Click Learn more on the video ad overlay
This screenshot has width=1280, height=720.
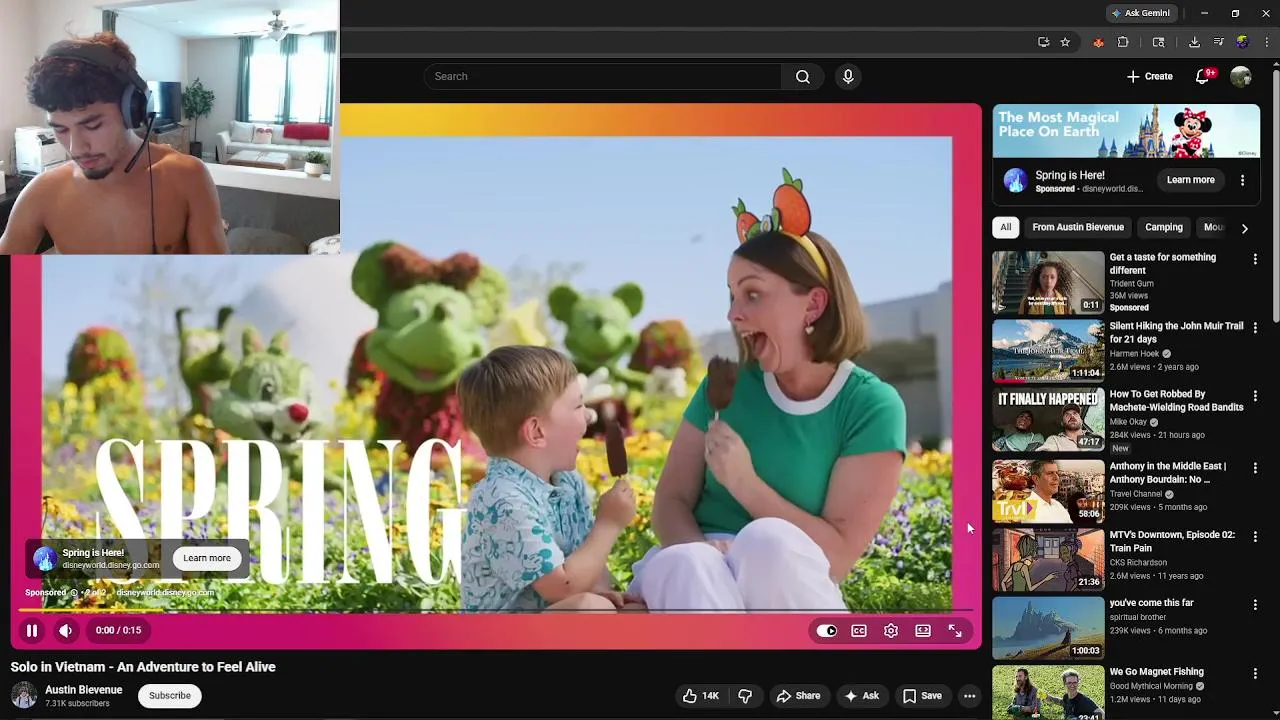point(207,558)
